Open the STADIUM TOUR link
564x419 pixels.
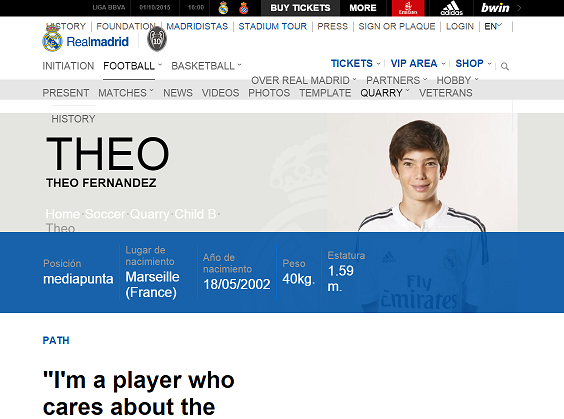tap(273, 26)
